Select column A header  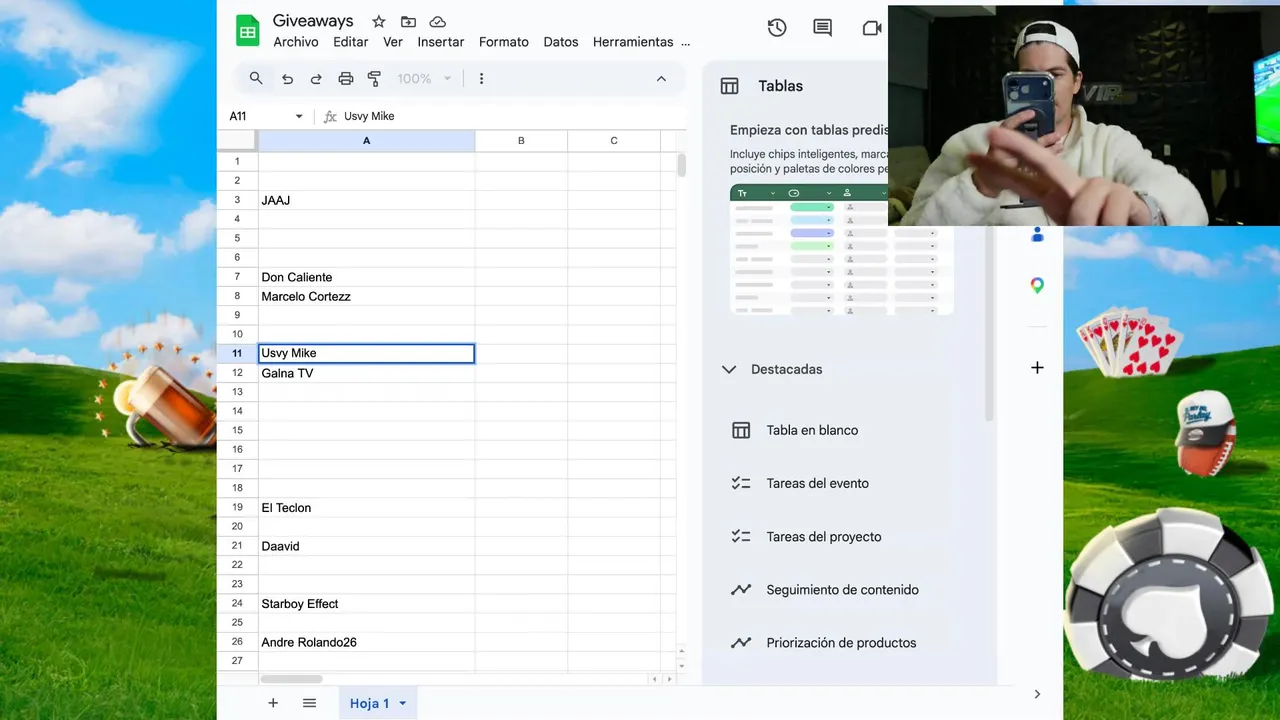pos(366,141)
